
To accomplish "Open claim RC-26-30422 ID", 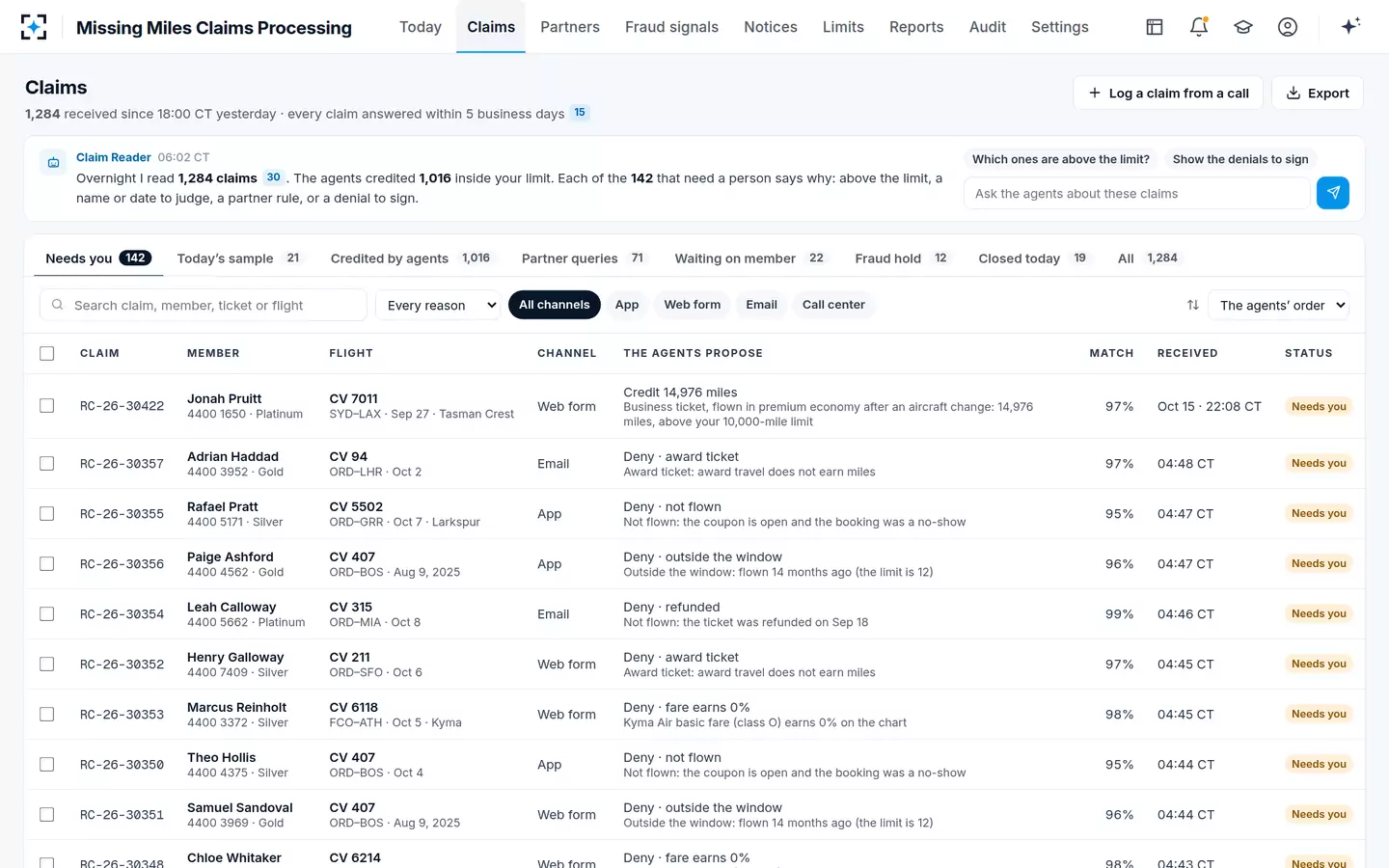I will point(122,406).
